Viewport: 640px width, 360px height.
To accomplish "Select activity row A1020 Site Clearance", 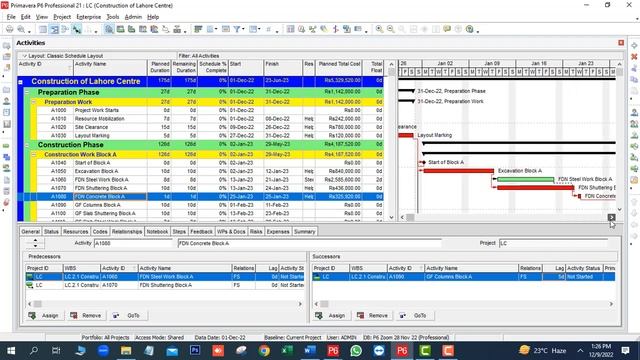I will pos(200,127).
